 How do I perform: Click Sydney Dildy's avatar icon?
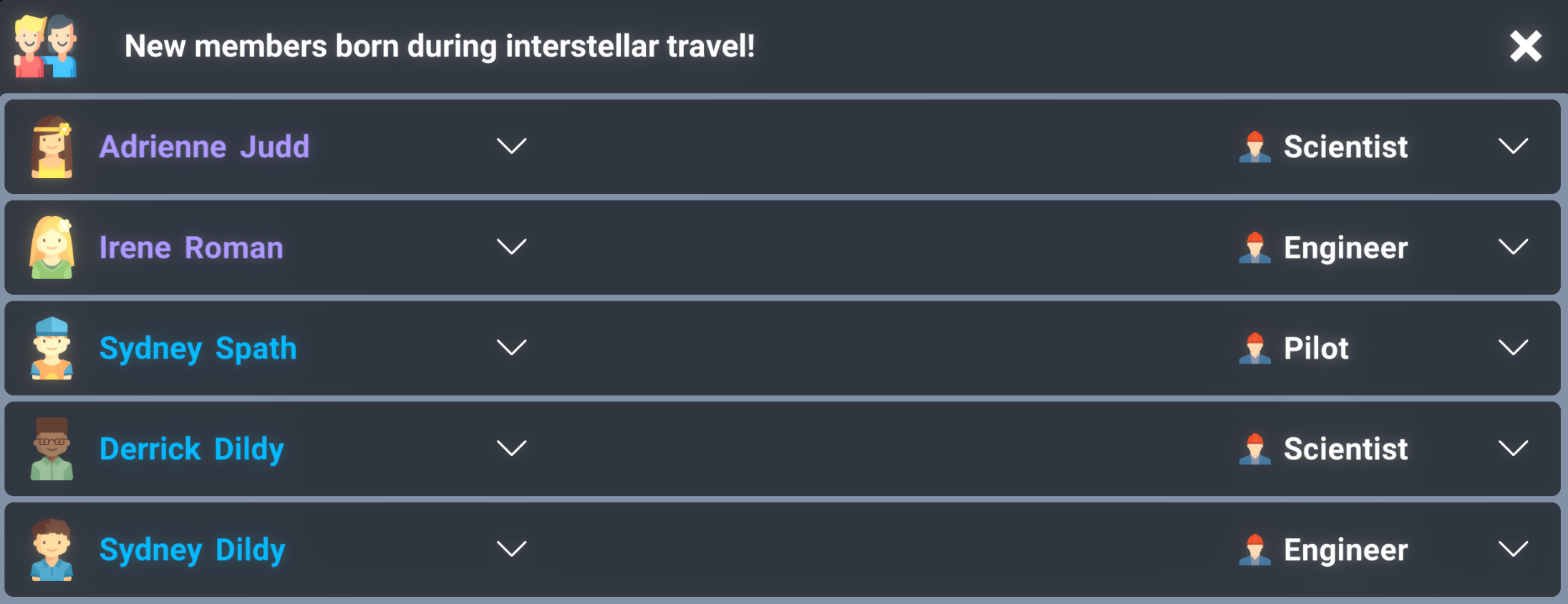coord(52,550)
